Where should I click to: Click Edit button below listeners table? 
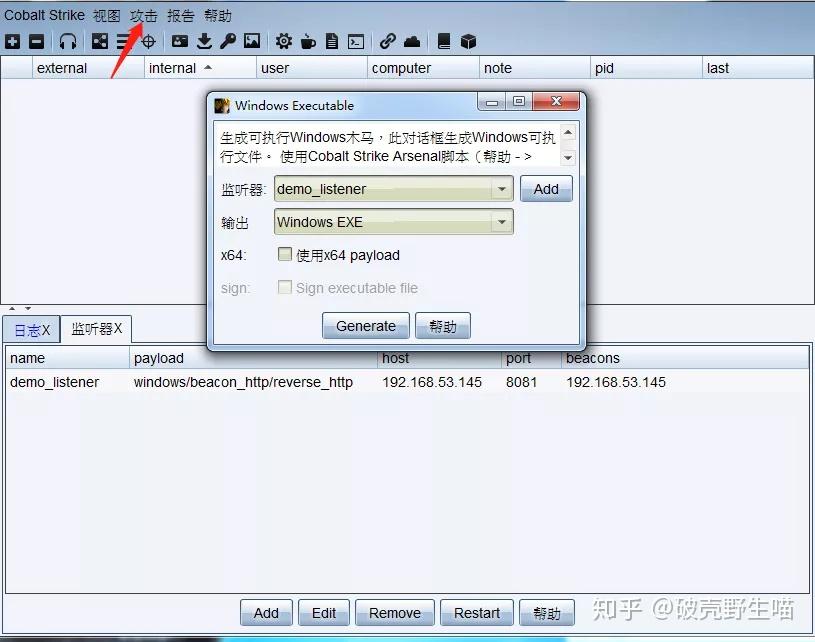coord(324,613)
